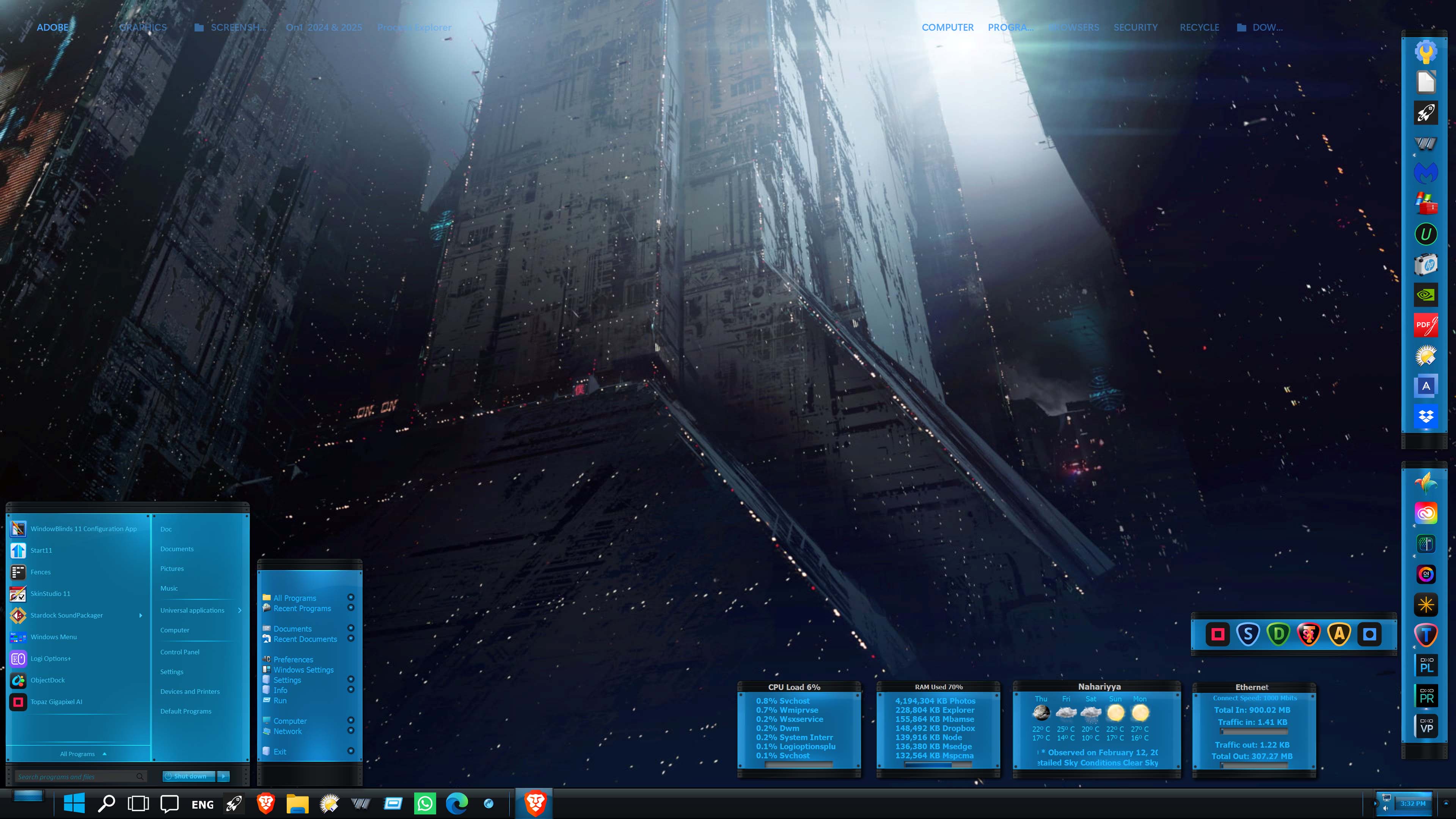Toggle radio circle next to All Programs
Screen dimensions: 1456x819
pyautogui.click(x=350, y=597)
